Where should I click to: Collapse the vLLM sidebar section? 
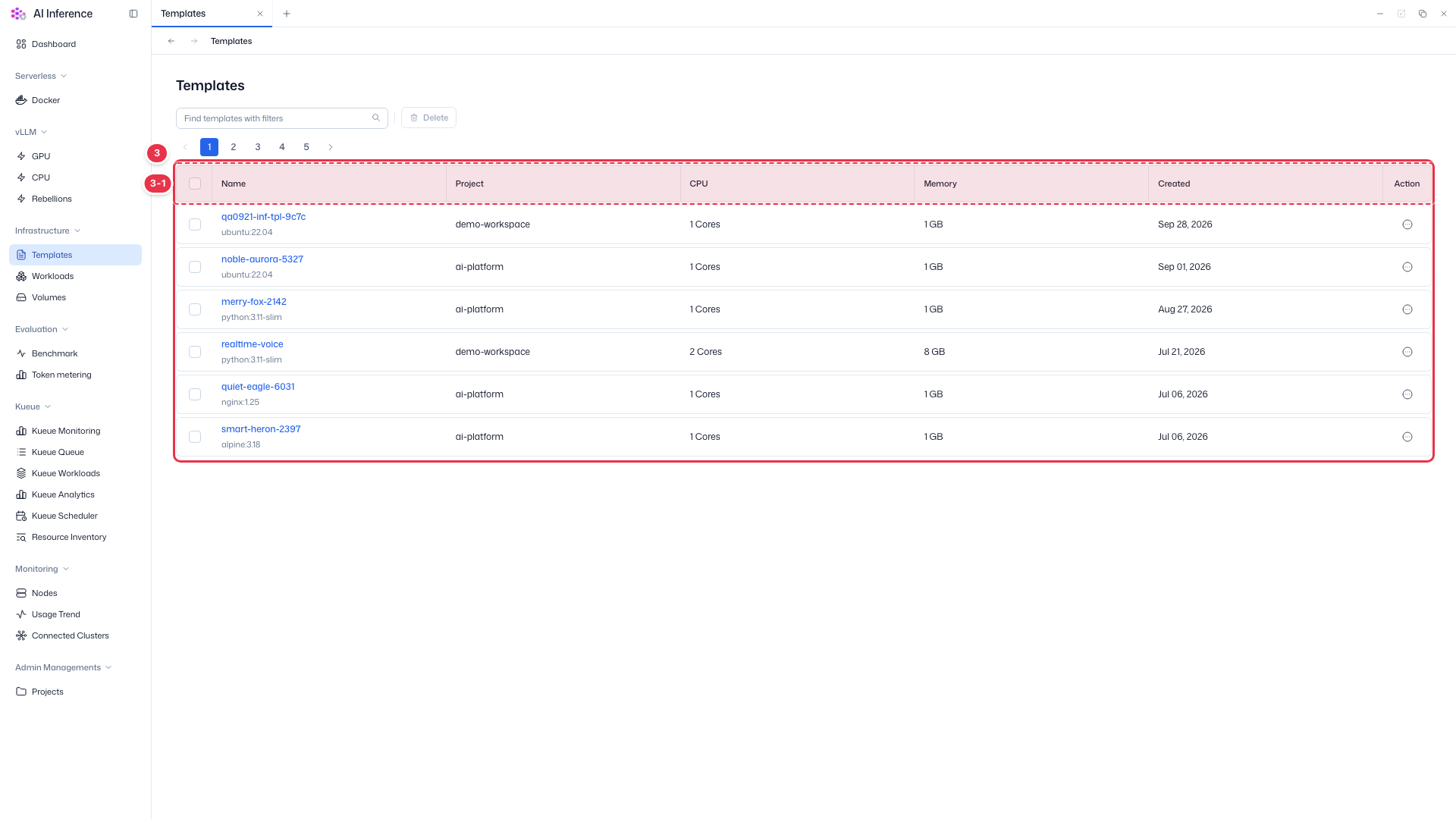[x=31, y=132]
